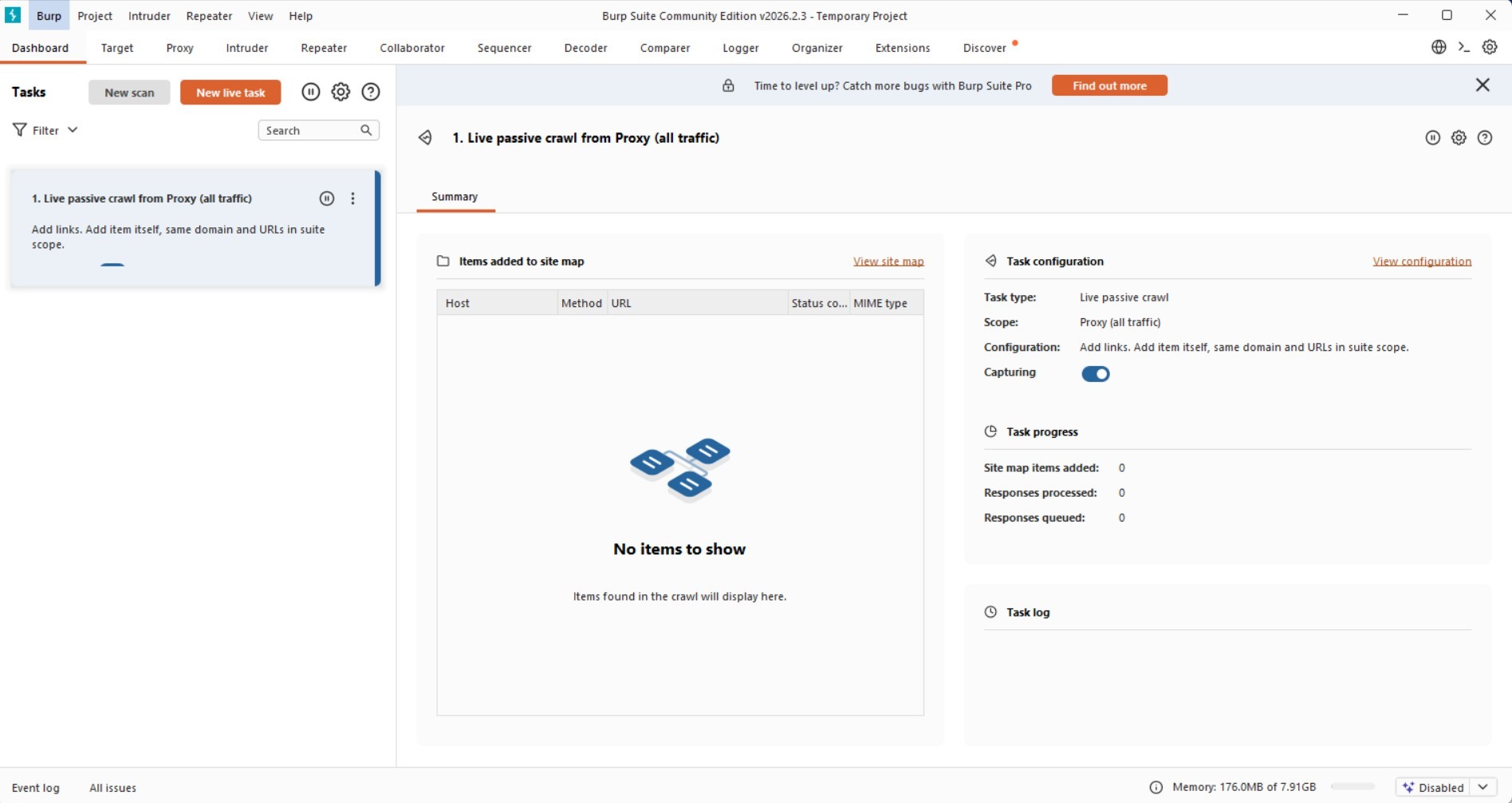Open the View site map link
Viewport: 1512px width, 803px height.
click(x=888, y=262)
